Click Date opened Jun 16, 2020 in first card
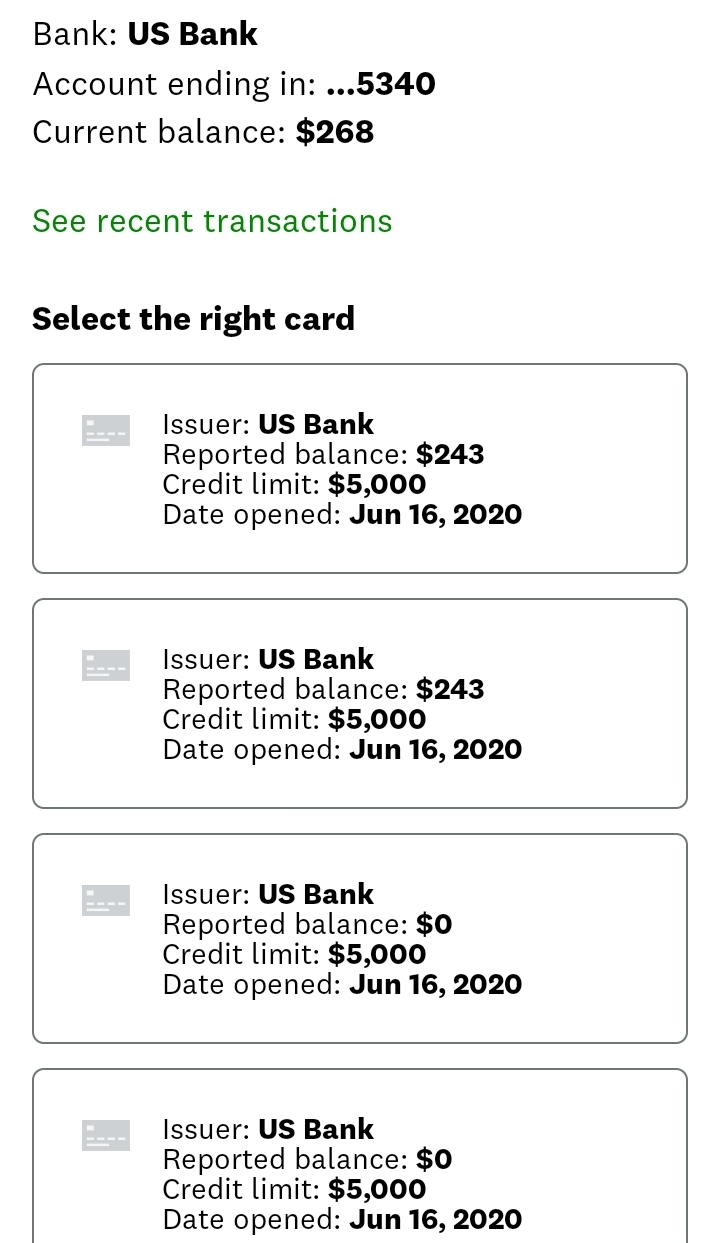 point(342,515)
